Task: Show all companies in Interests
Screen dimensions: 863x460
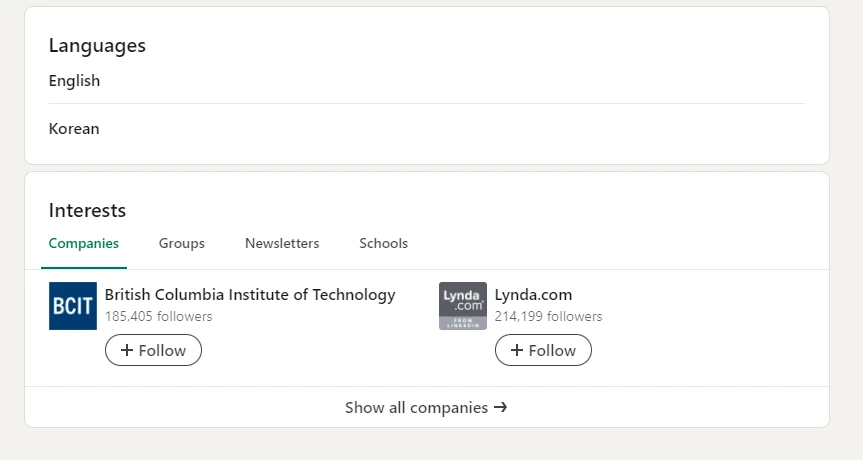Action: [426, 408]
